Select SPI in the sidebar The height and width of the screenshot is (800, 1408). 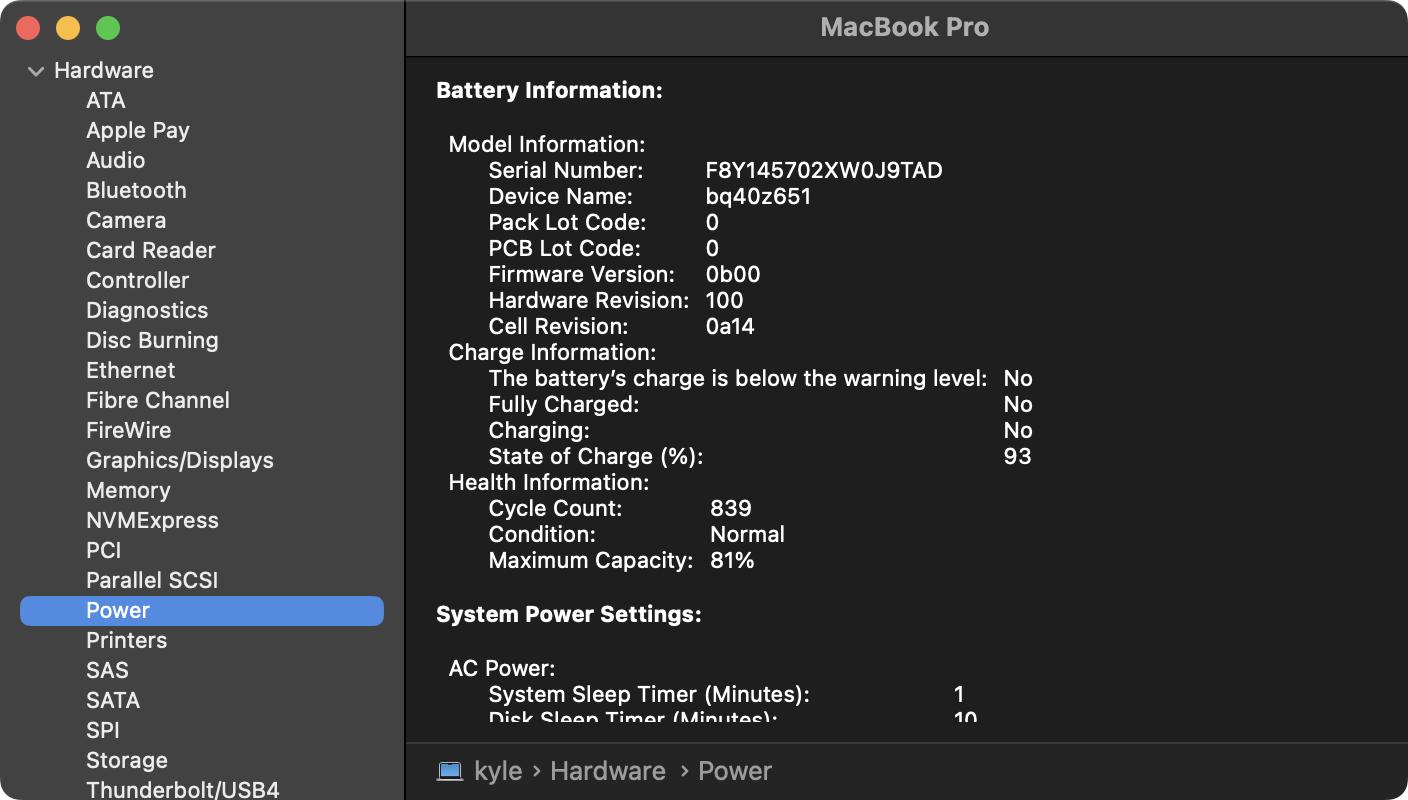click(103, 730)
